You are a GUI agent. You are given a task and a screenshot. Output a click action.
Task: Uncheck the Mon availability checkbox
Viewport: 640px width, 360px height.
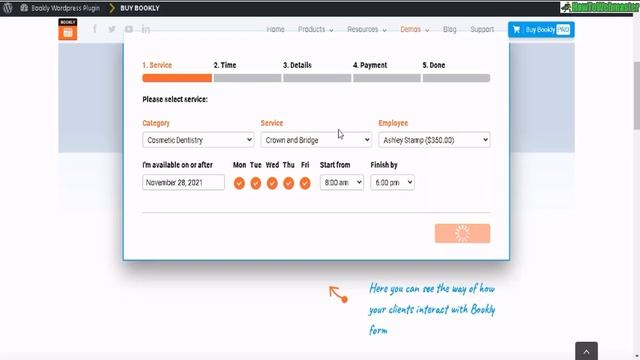[239, 183]
